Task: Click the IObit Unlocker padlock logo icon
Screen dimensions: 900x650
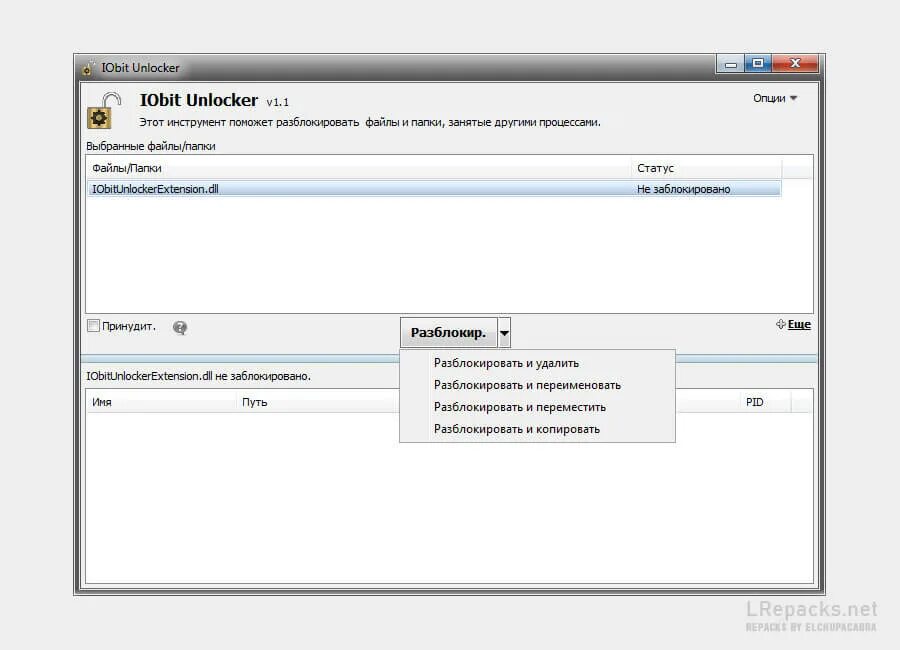Action: point(104,110)
